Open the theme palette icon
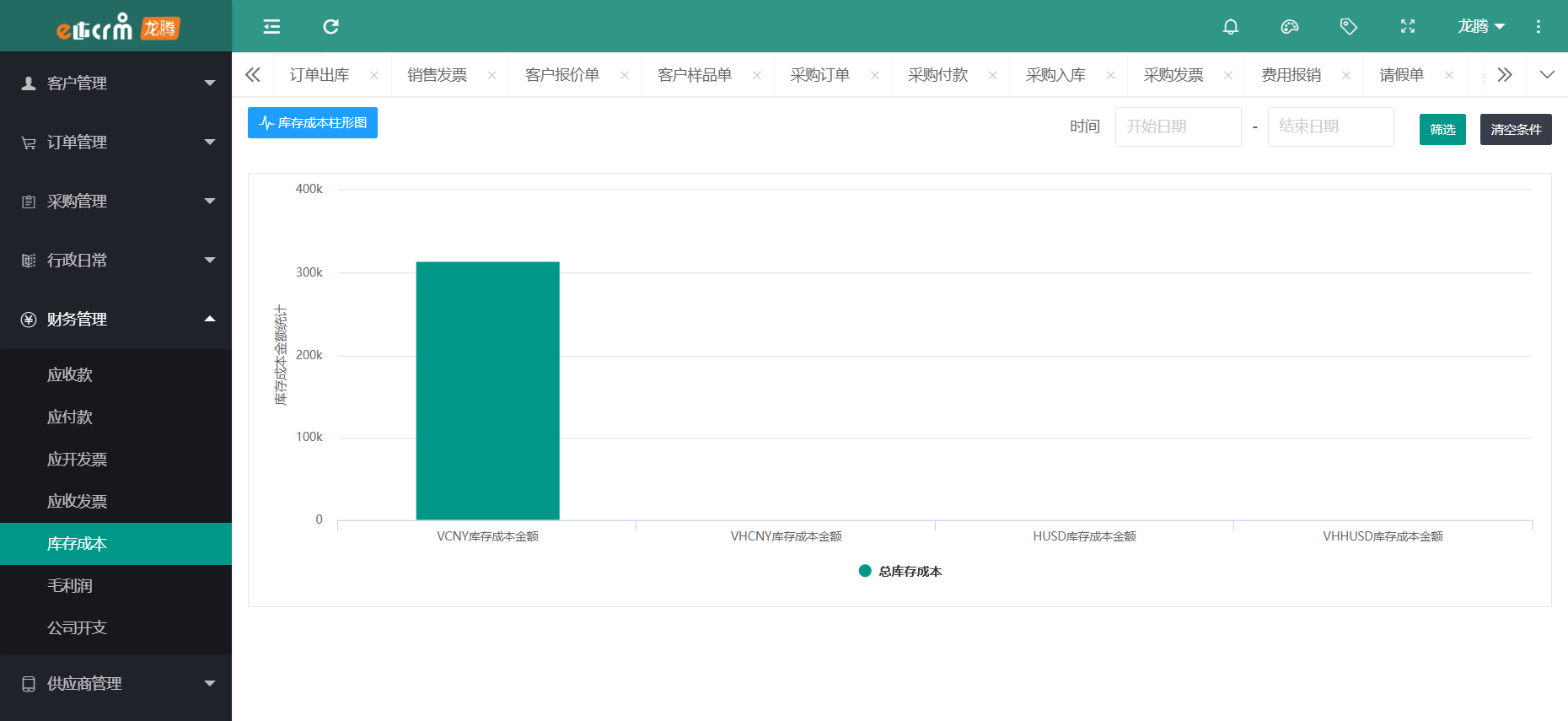Viewport: 1568px width, 721px height. point(1290,27)
